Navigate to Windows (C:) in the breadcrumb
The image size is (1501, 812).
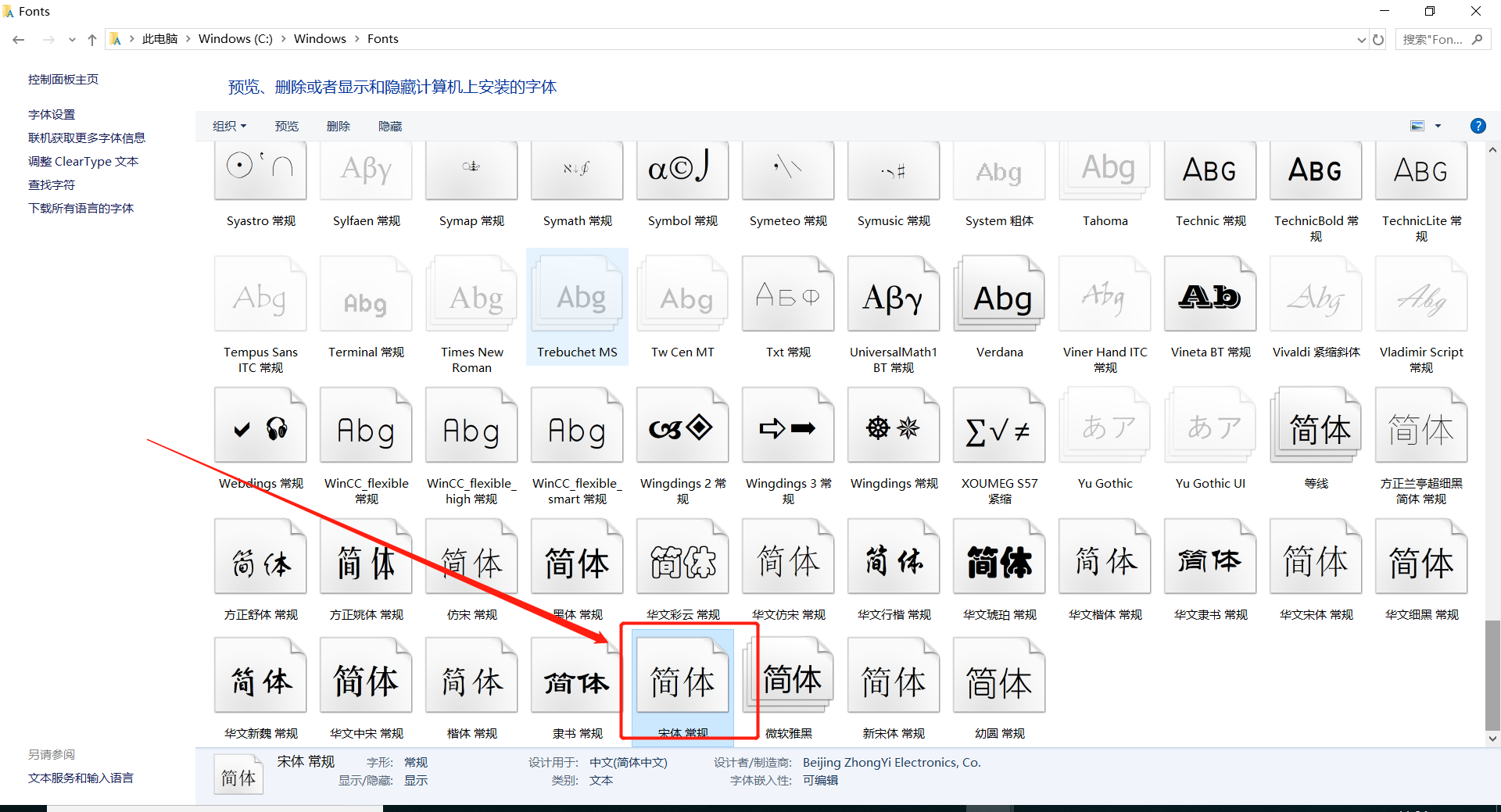(x=235, y=39)
